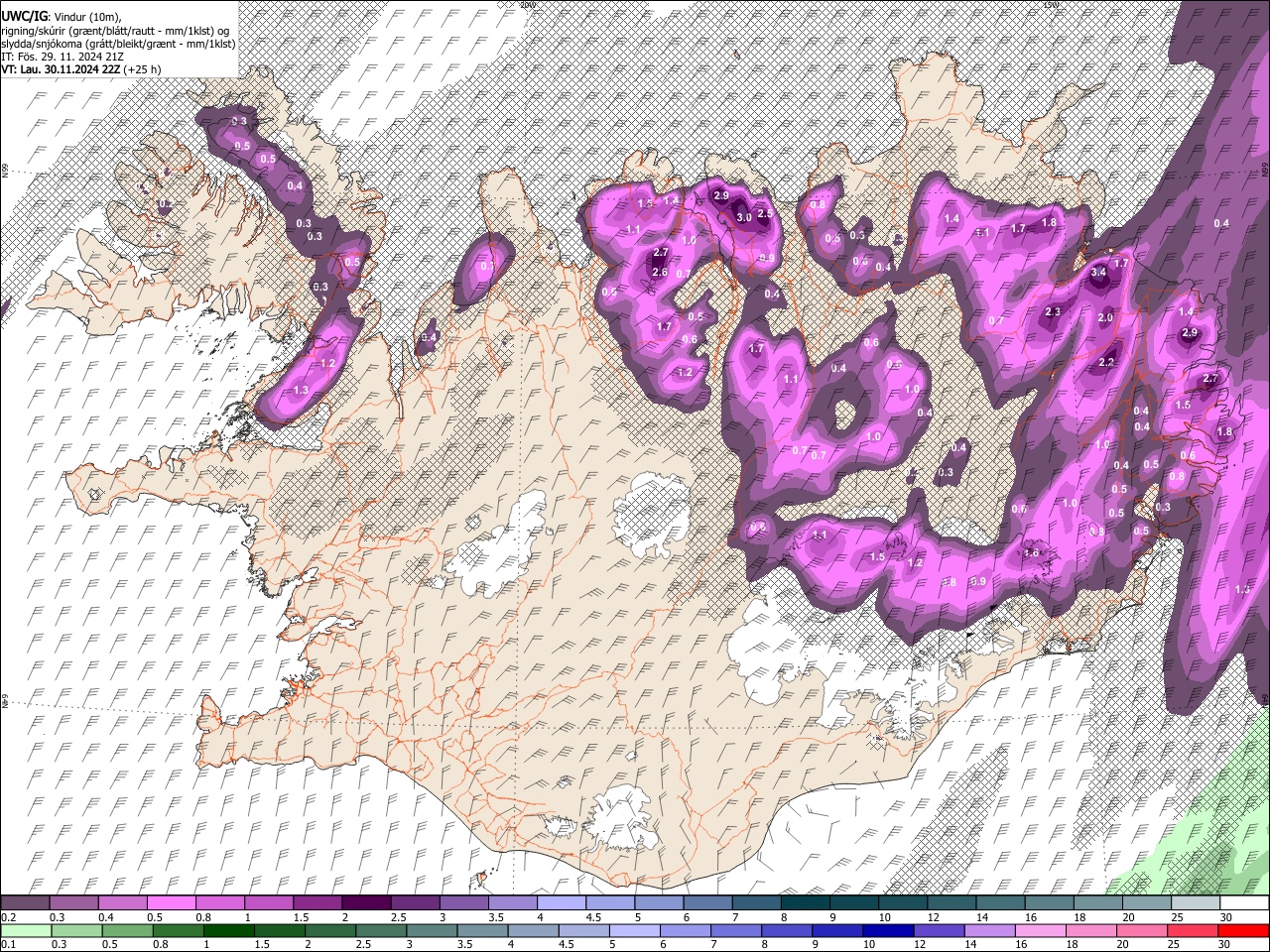
Task: Select the bottom legend swatch between 3 and 3.5
Action: click(432, 930)
